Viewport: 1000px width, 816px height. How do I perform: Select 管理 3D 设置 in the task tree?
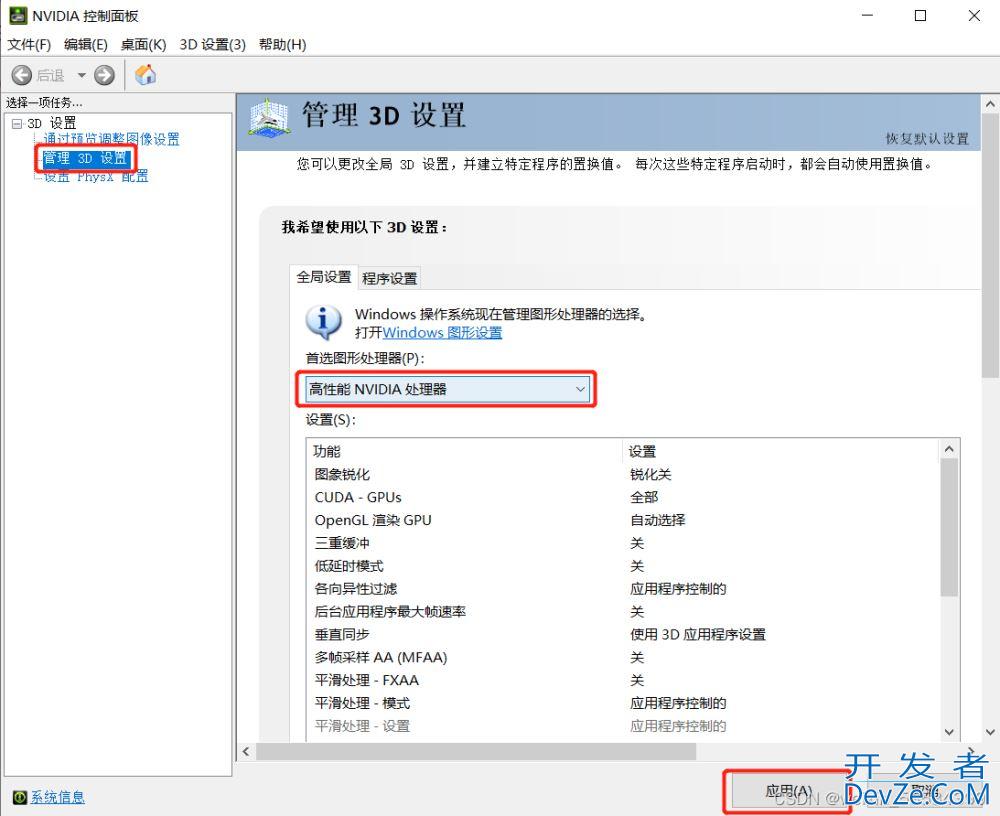(85, 158)
